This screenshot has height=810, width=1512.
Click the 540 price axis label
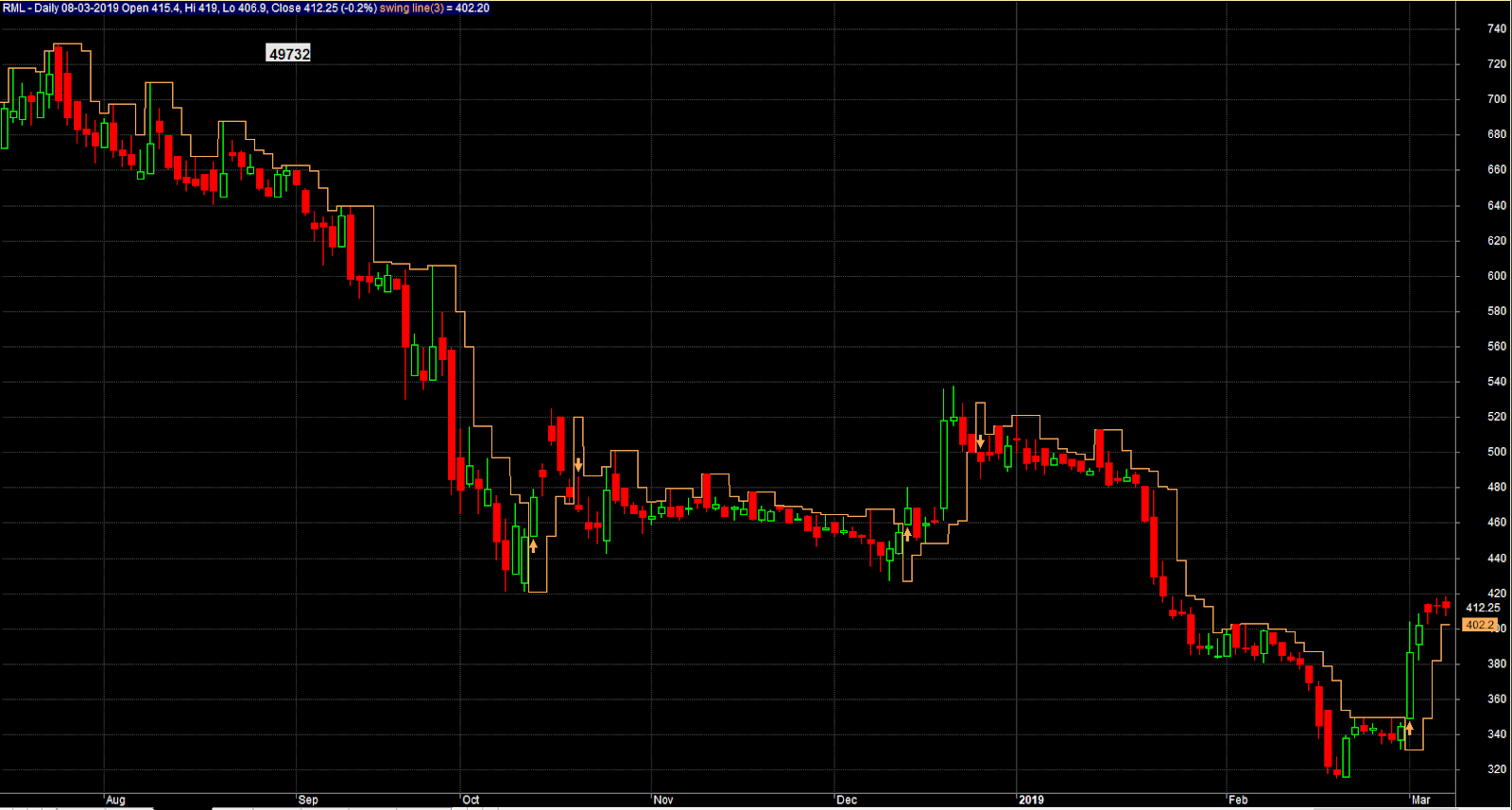coord(1497,382)
